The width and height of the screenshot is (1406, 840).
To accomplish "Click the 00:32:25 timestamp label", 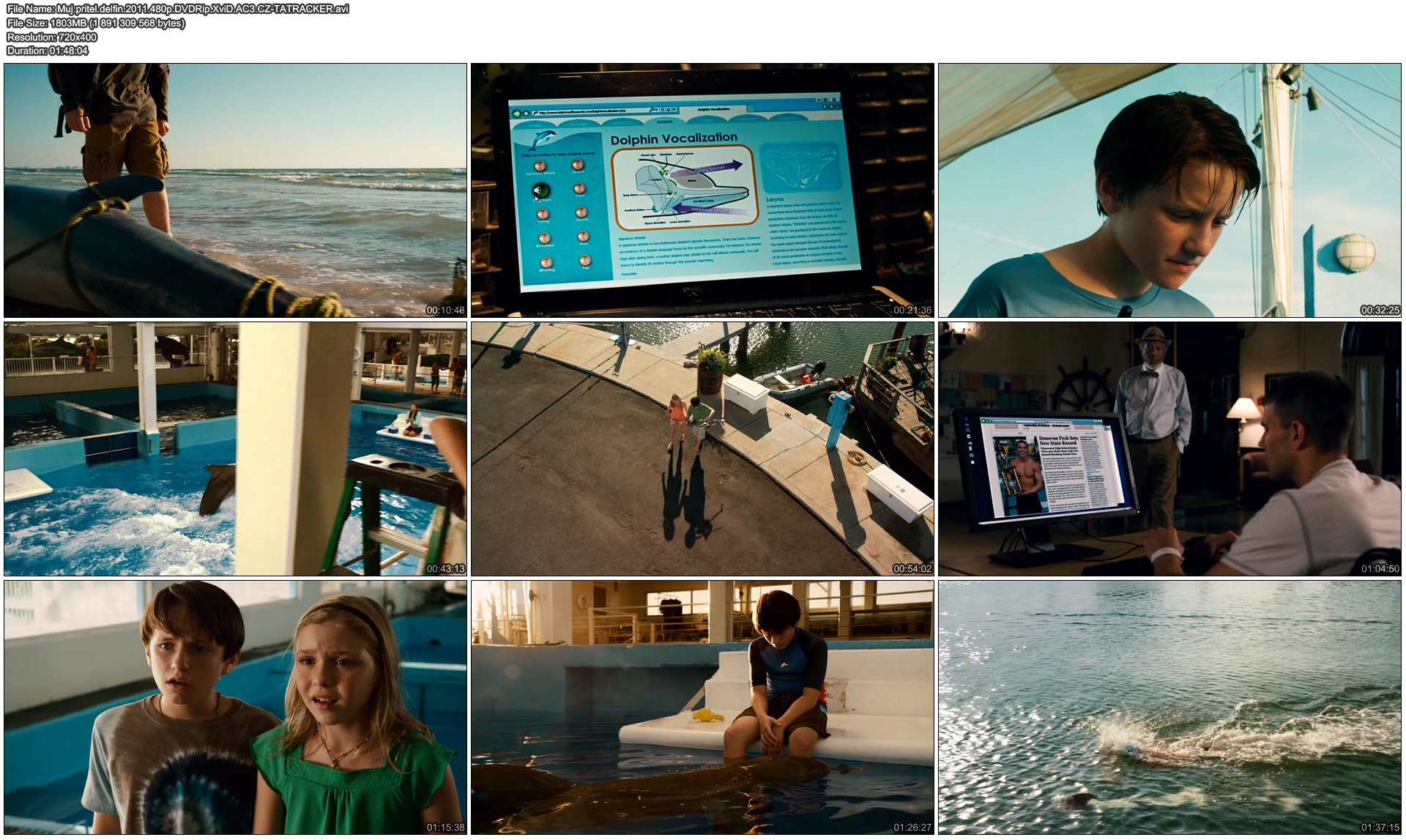I will pyautogui.click(x=1380, y=310).
